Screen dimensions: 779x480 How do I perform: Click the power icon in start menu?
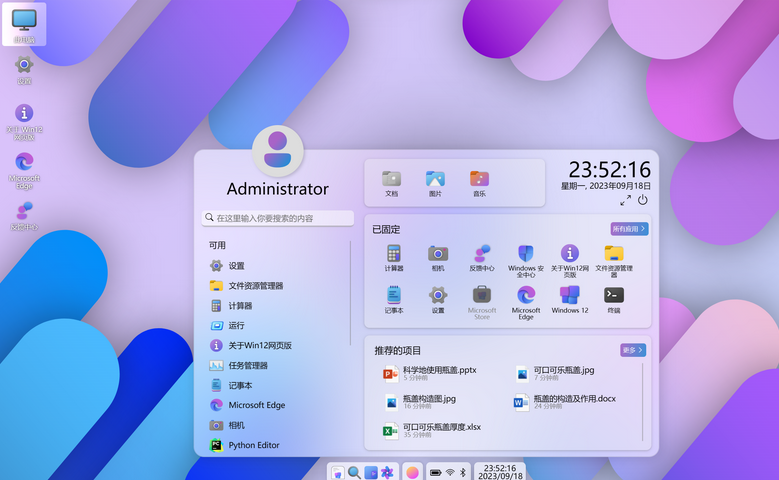[x=643, y=200]
